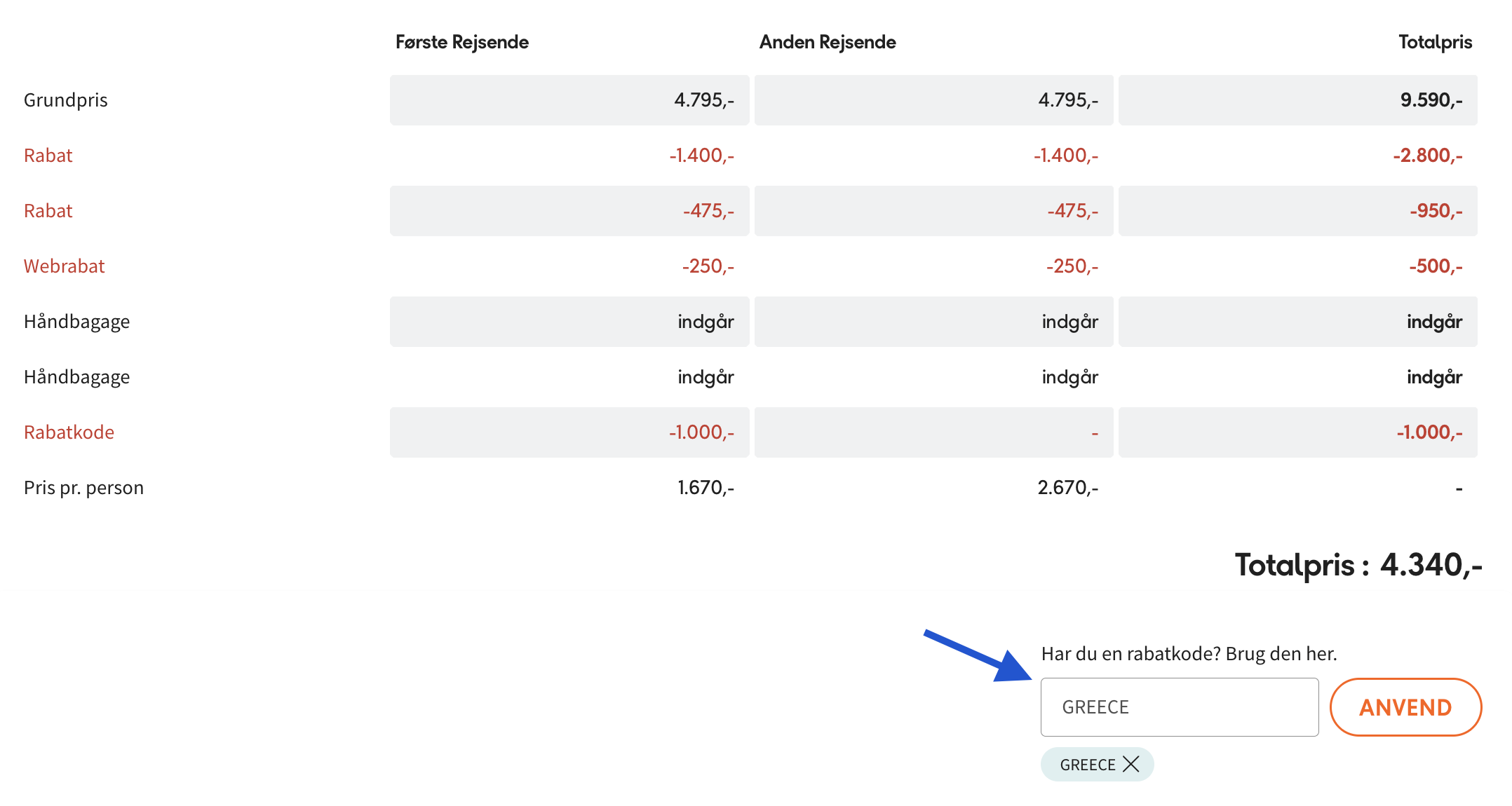Select the Anden Rejsende column header
Screen dimensions: 1512x806
tap(828, 42)
